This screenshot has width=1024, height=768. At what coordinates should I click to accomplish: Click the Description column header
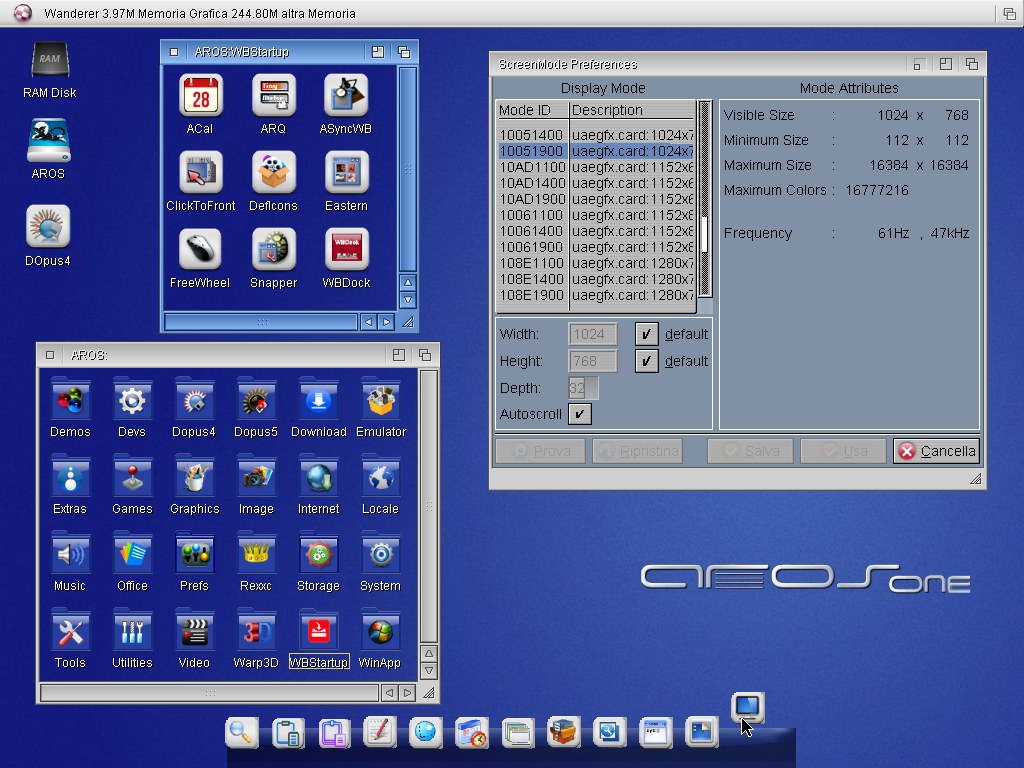[630, 110]
